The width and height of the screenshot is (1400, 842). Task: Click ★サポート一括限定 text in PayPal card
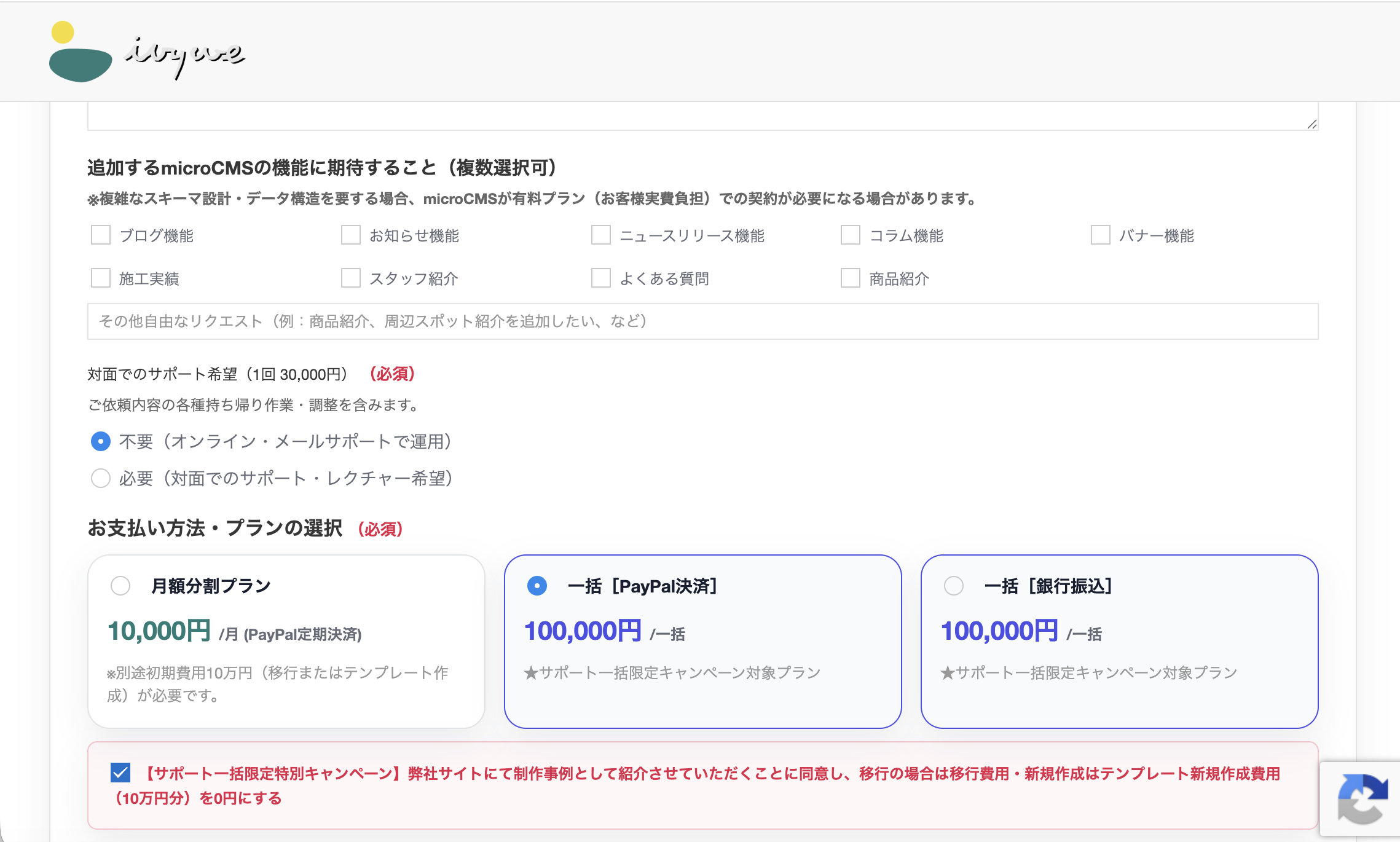coord(672,673)
